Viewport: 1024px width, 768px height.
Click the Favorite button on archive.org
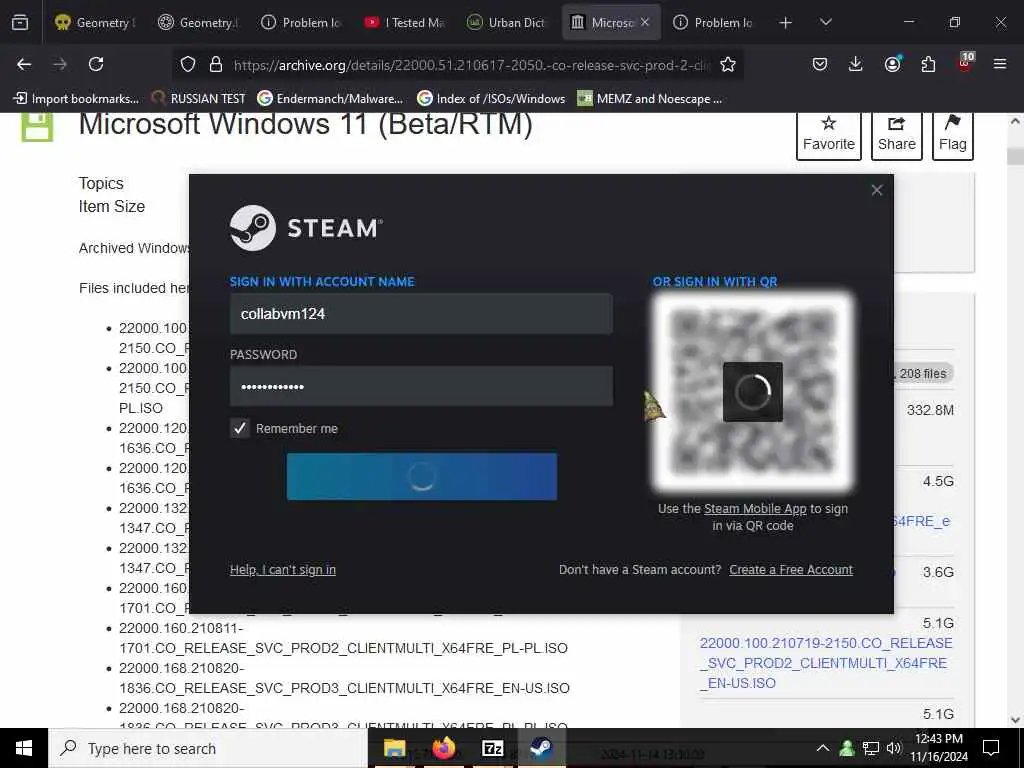(x=828, y=134)
